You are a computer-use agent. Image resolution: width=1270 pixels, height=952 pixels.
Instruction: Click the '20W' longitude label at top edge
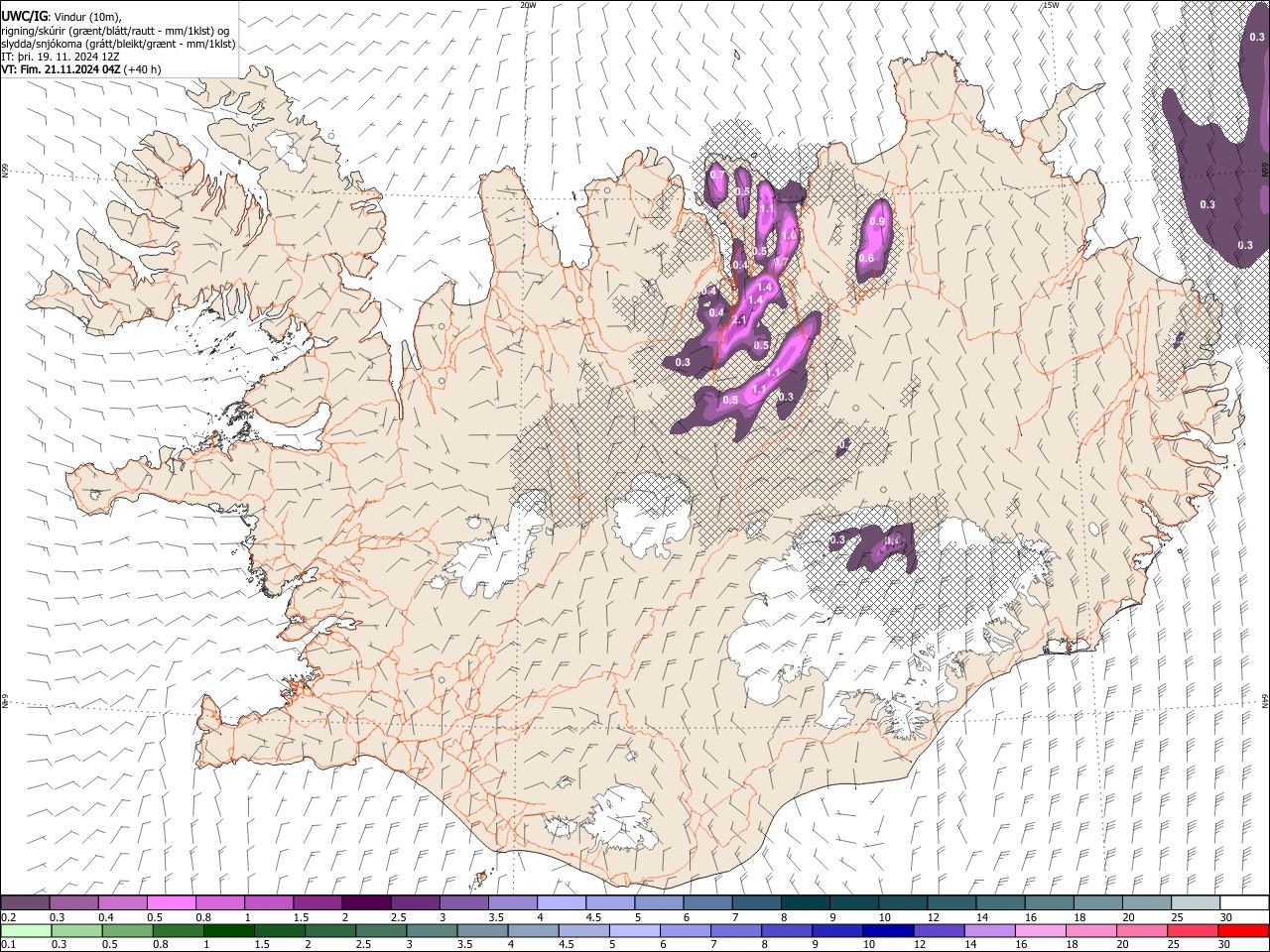pyautogui.click(x=528, y=5)
